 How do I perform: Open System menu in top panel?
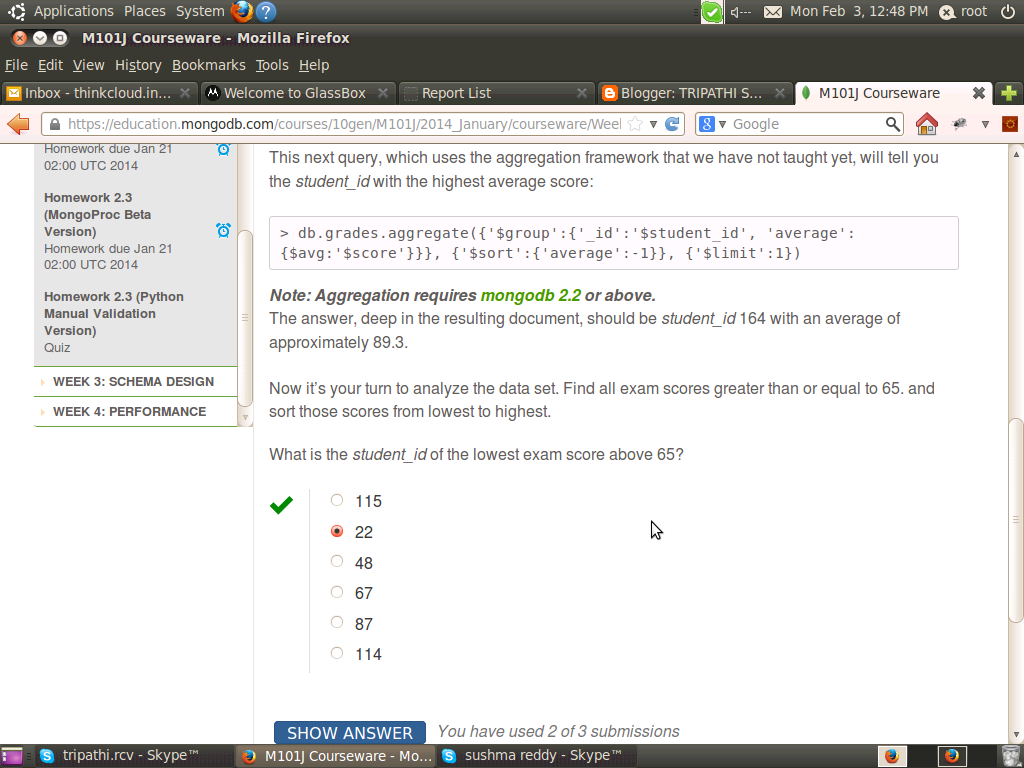[x=200, y=11]
